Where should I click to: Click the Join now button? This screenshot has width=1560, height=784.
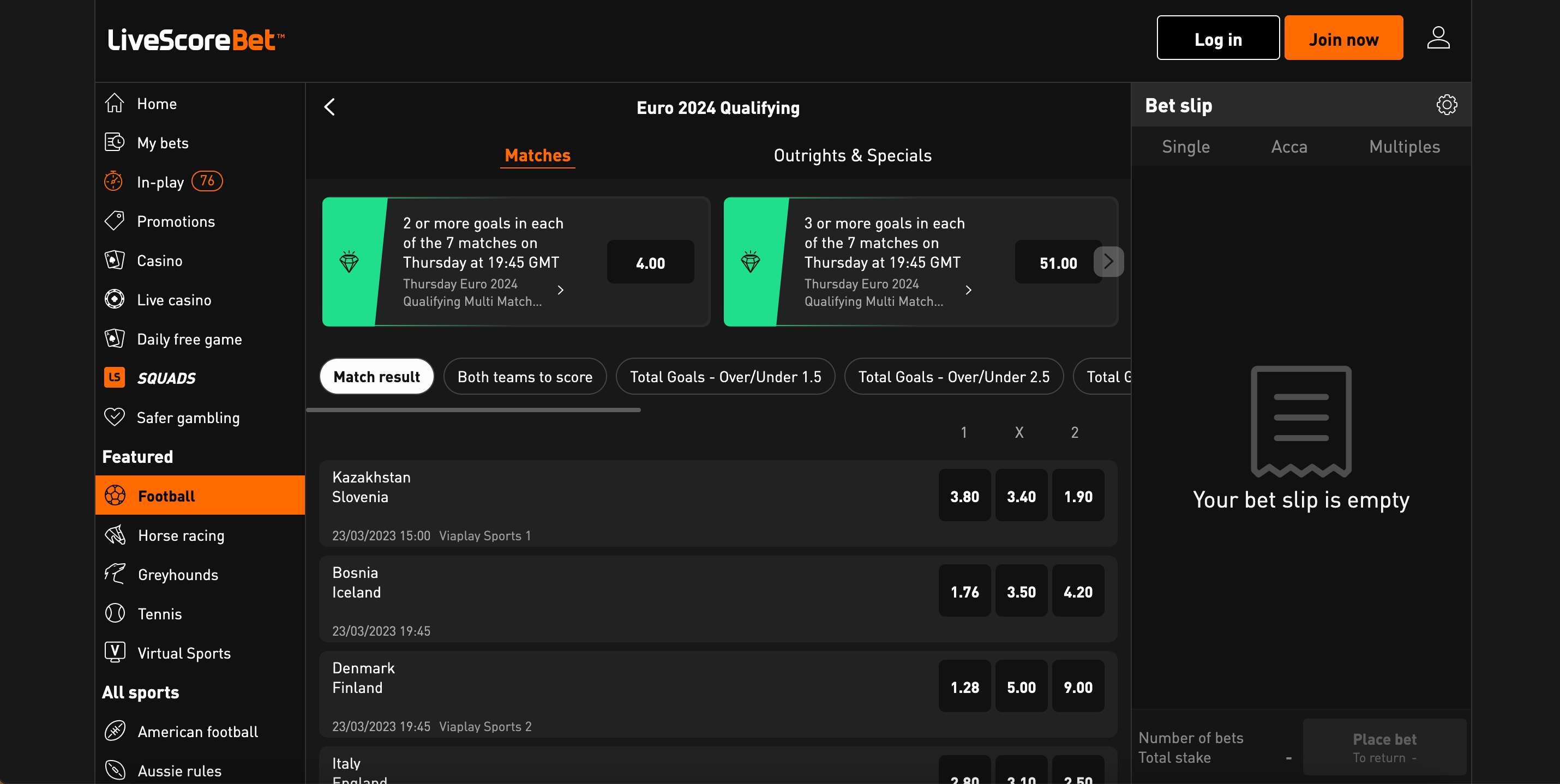(x=1343, y=38)
